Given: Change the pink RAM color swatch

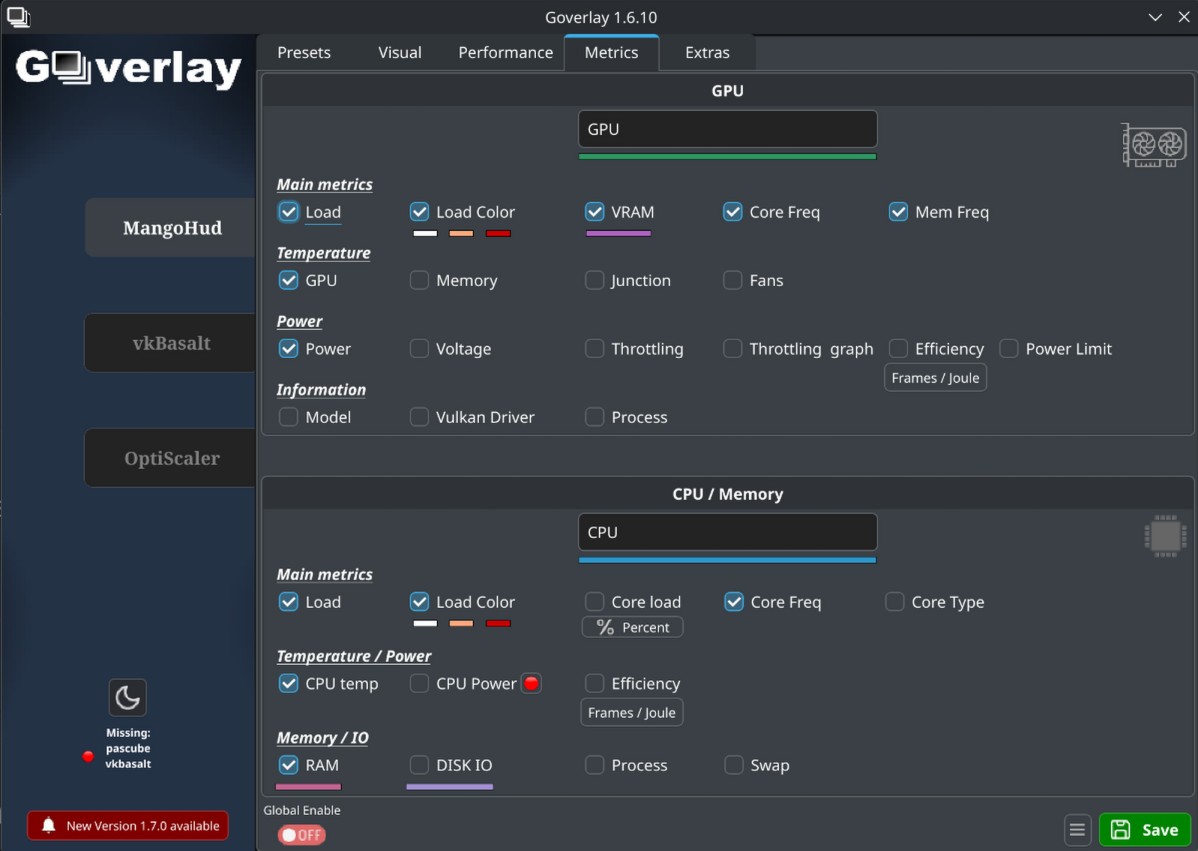Looking at the screenshot, I should click(x=309, y=787).
